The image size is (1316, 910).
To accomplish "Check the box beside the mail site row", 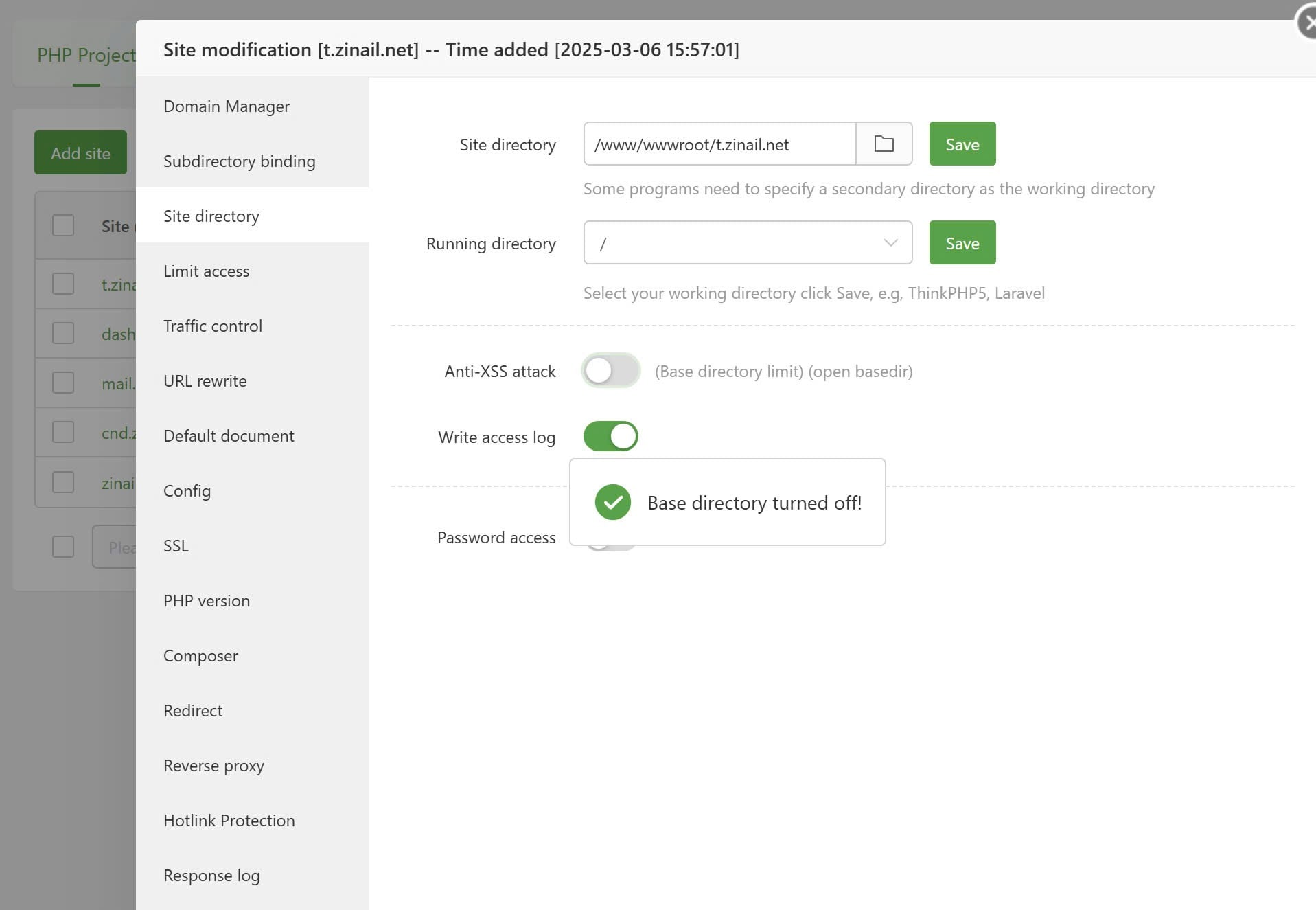I will (x=63, y=383).
